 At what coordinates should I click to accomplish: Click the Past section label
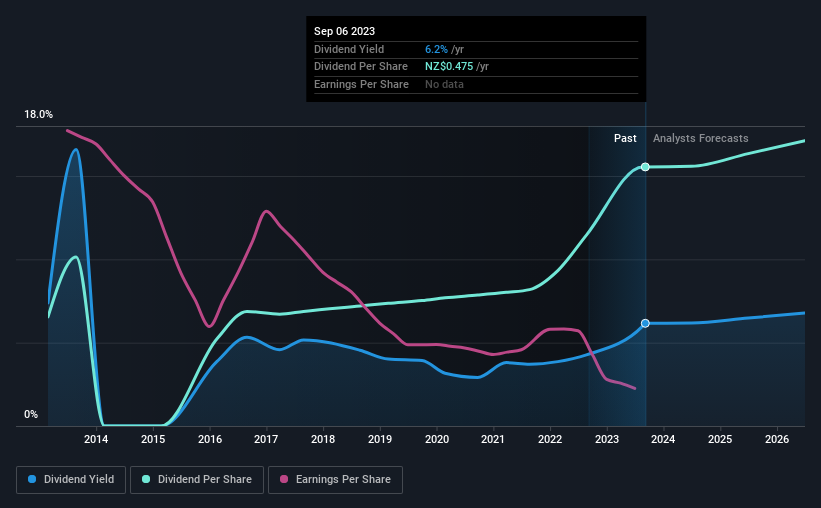(x=625, y=139)
